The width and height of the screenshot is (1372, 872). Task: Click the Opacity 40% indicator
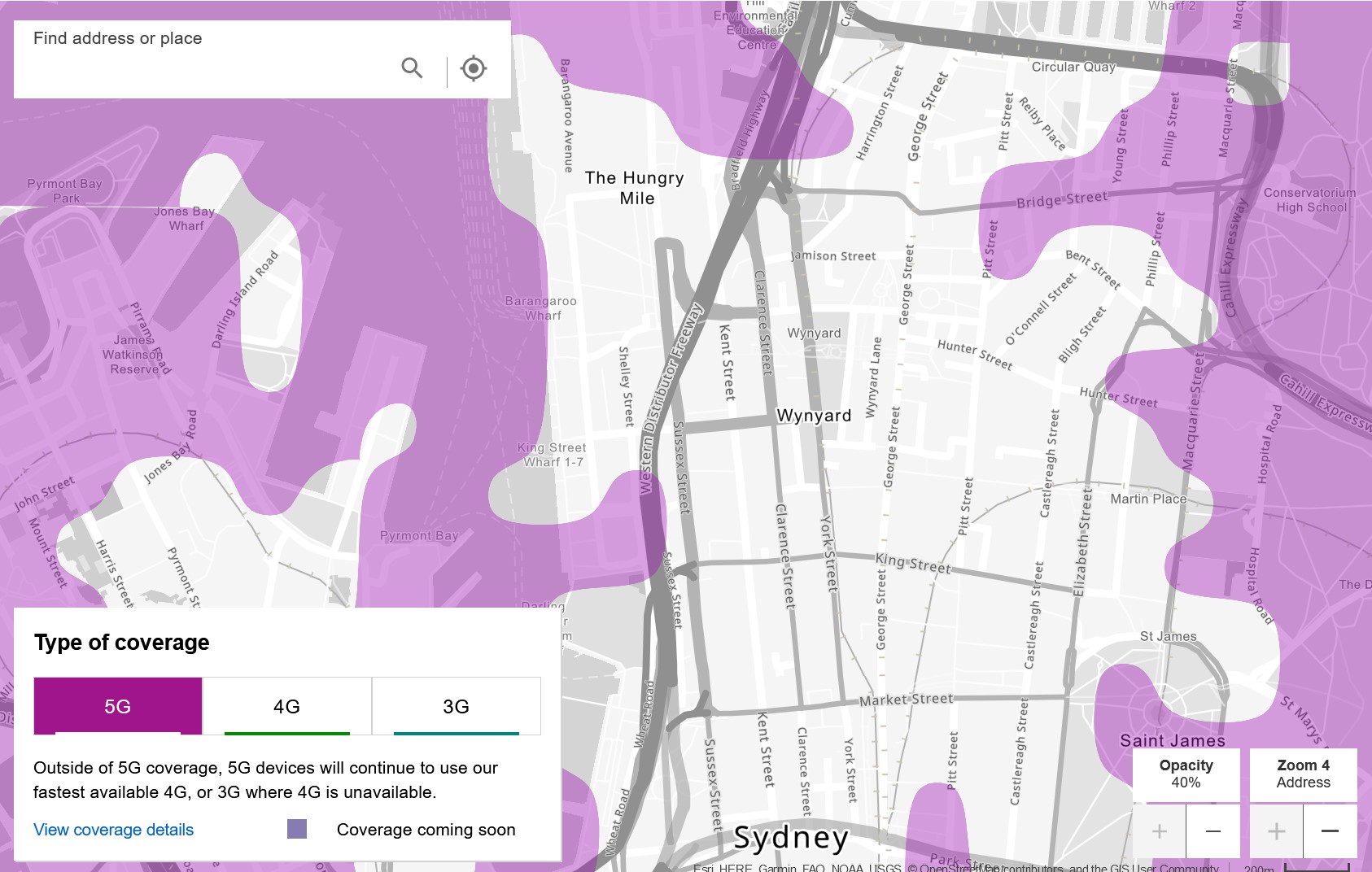1186,774
